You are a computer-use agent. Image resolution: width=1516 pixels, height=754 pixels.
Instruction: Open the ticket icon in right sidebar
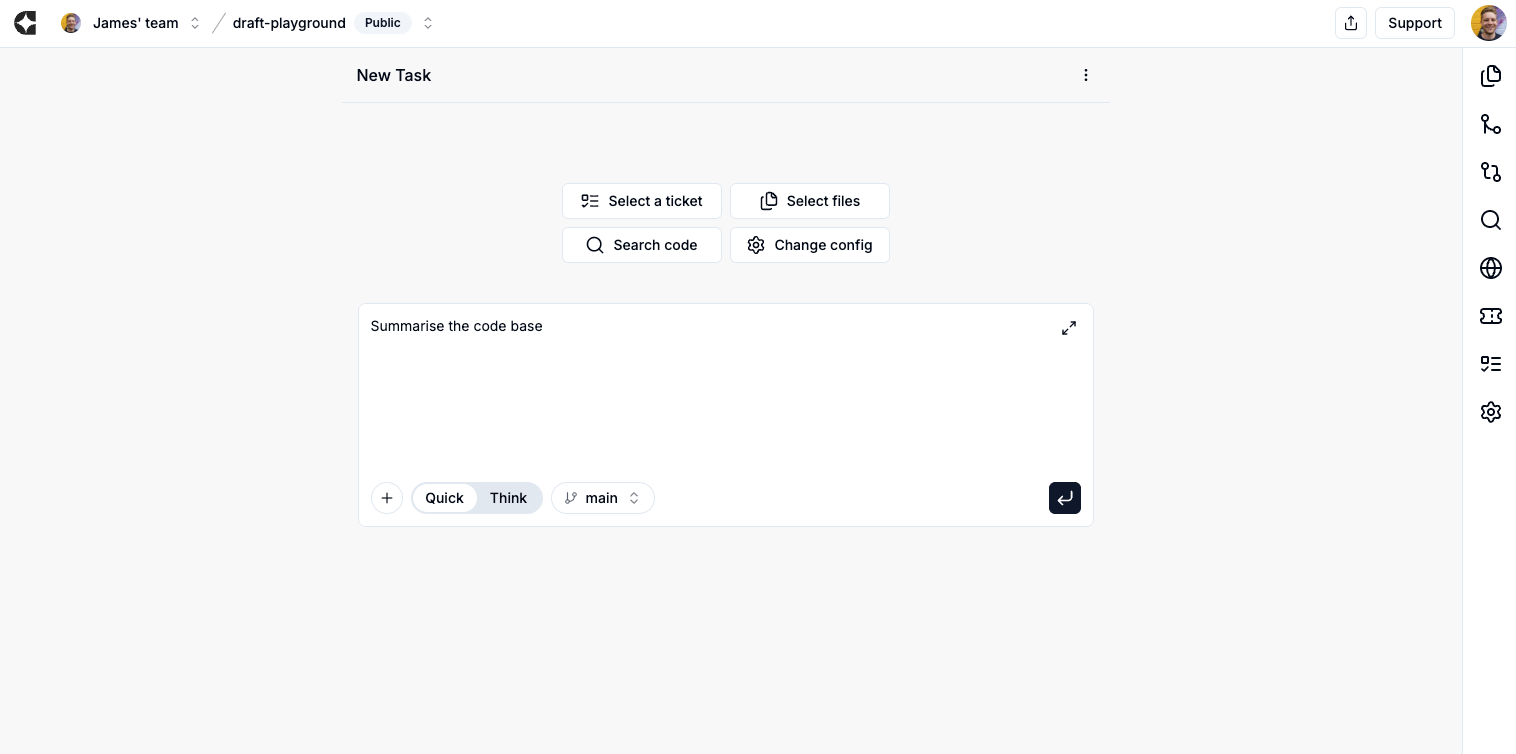tap(1490, 316)
